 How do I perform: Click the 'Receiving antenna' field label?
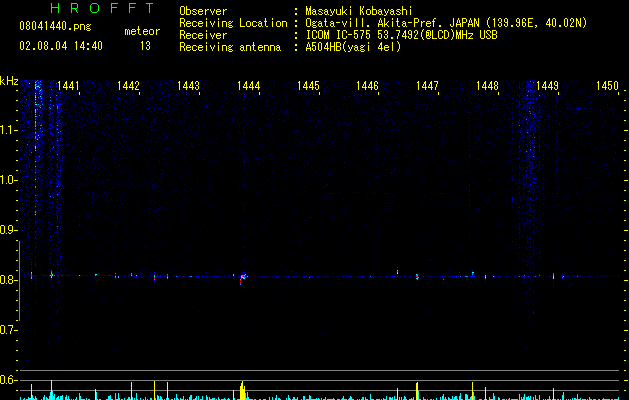230,47
